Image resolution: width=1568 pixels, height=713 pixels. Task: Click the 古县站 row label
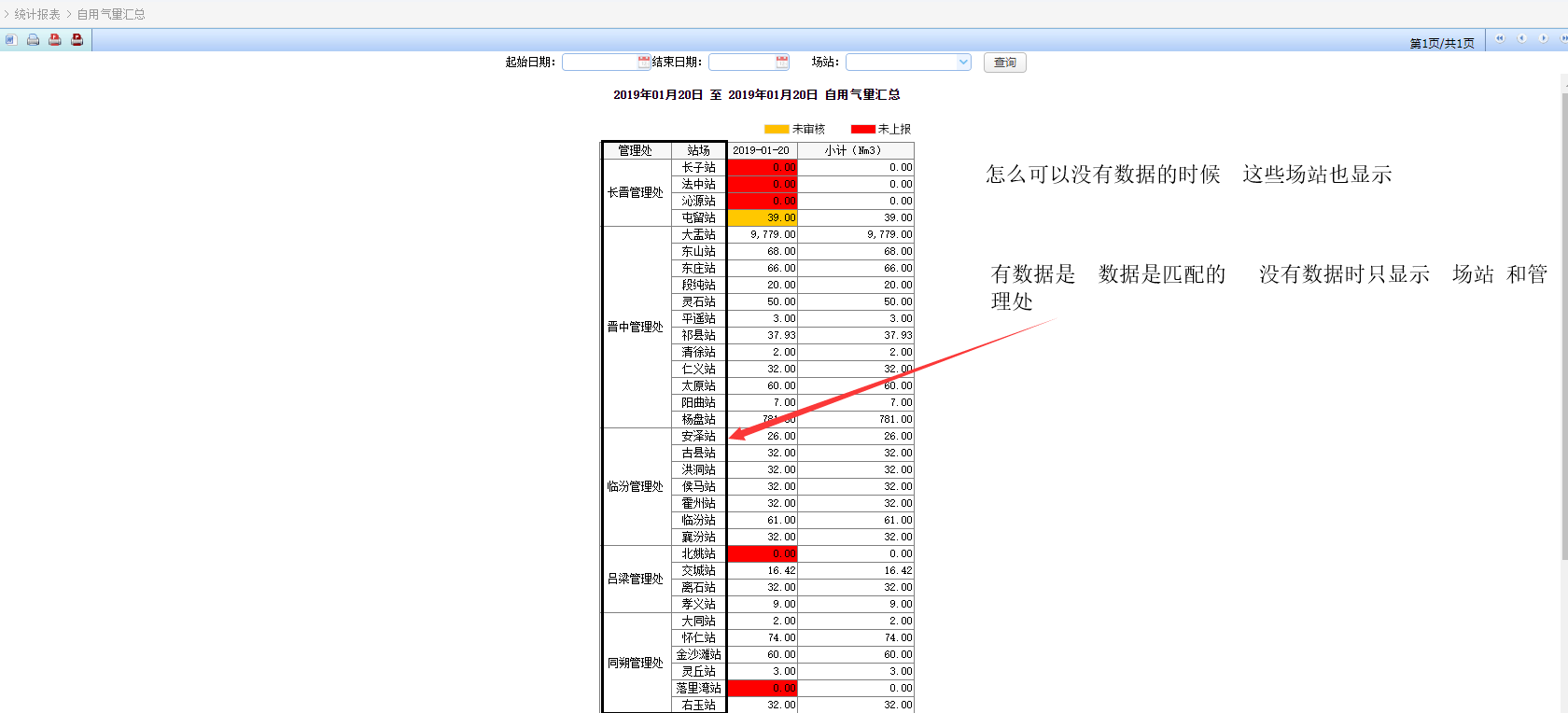[699, 453]
